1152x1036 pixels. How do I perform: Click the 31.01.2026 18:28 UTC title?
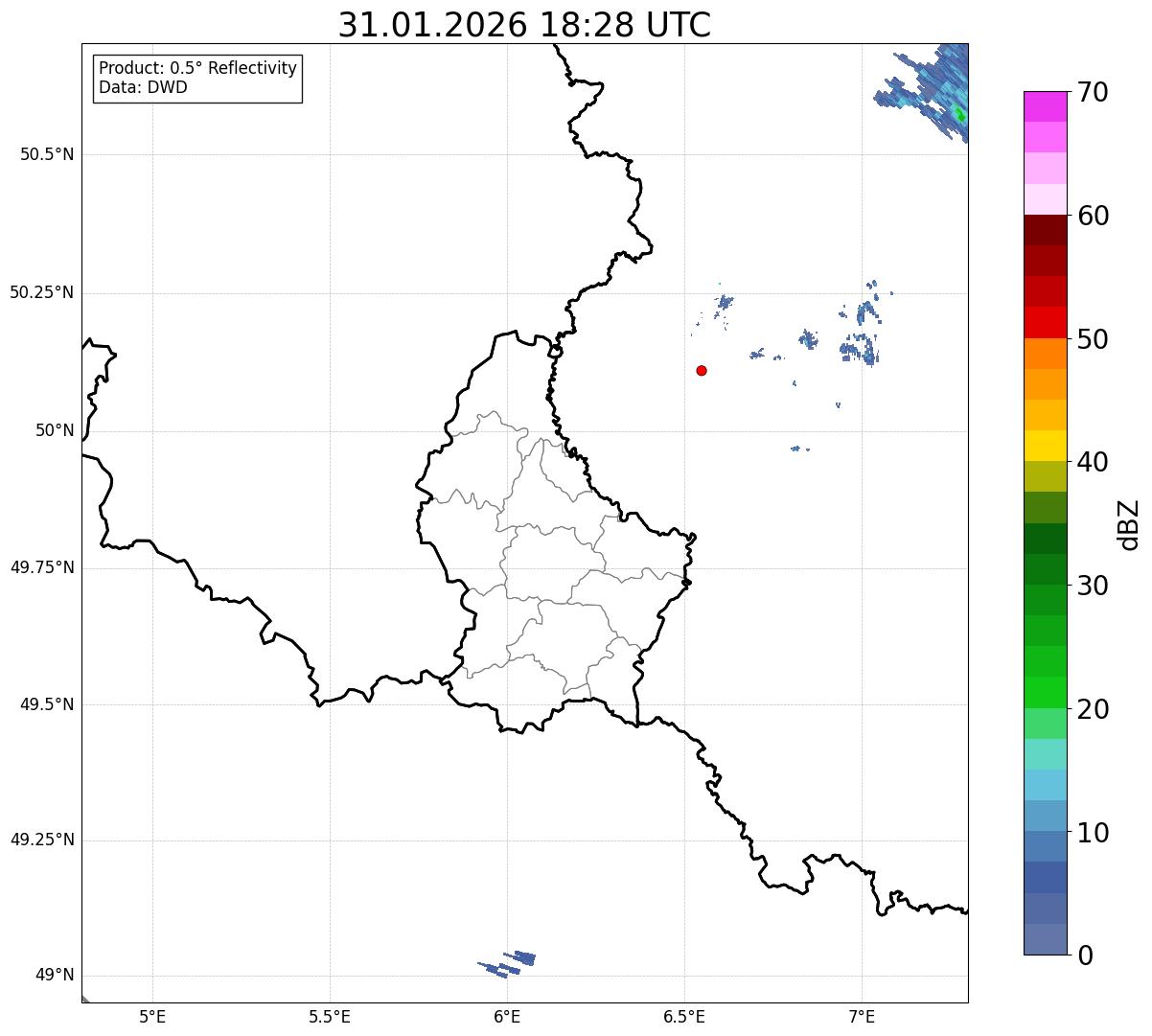pyautogui.click(x=524, y=25)
